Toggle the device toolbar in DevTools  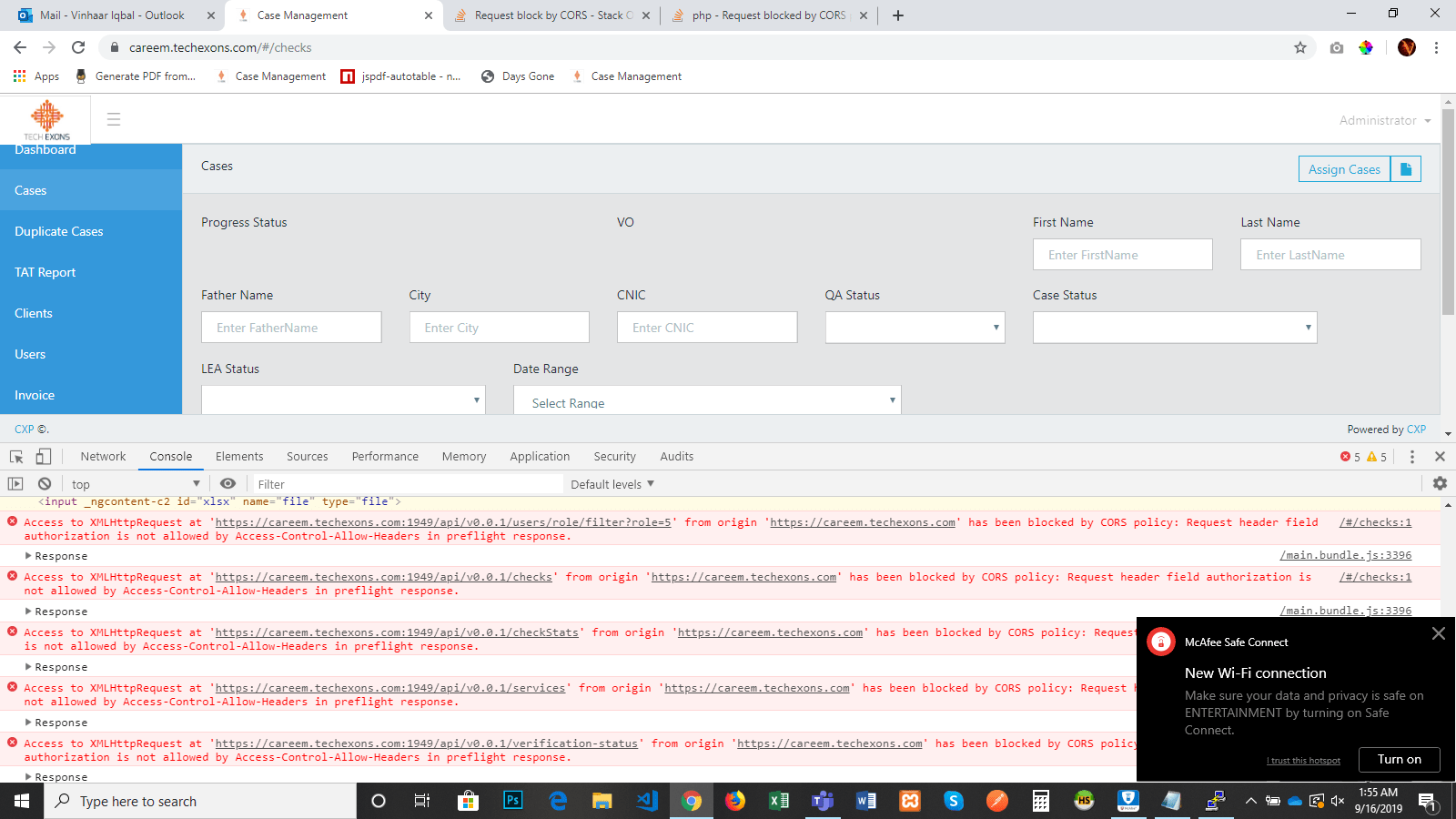click(x=43, y=456)
